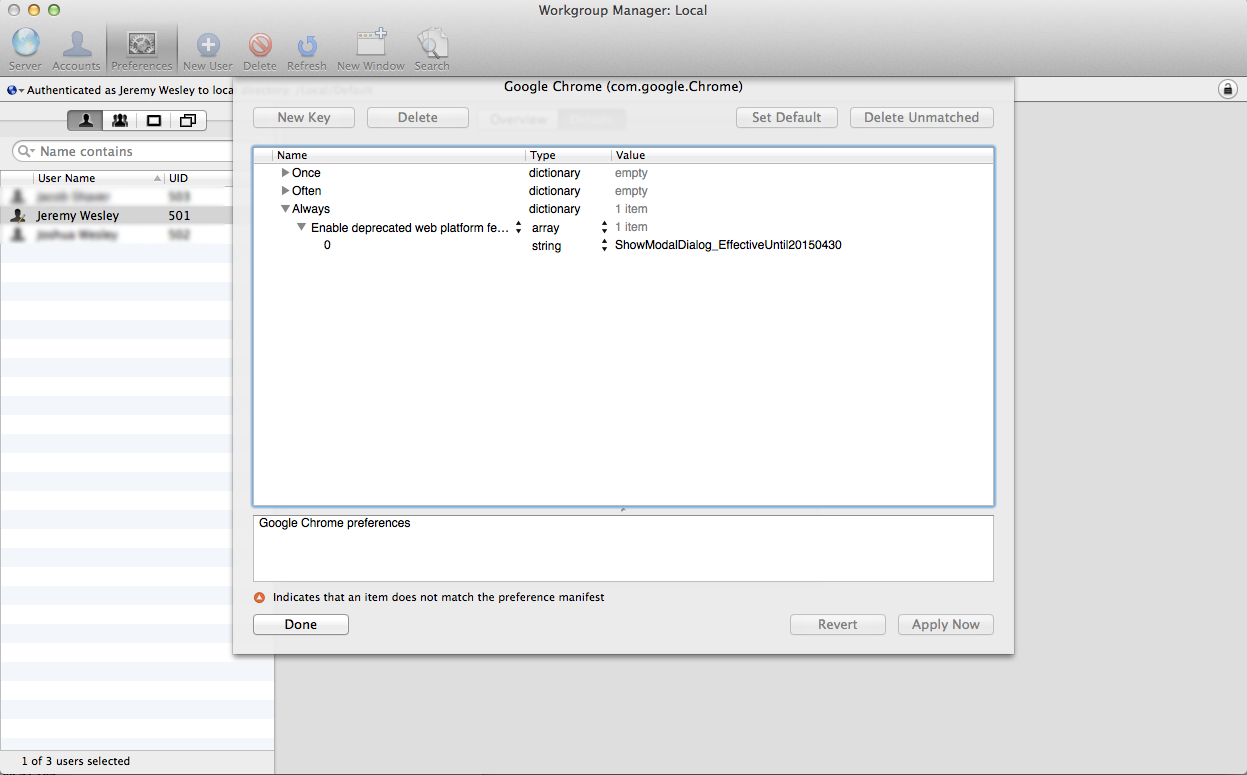Switch to the Groups tab icon

pos(120,120)
